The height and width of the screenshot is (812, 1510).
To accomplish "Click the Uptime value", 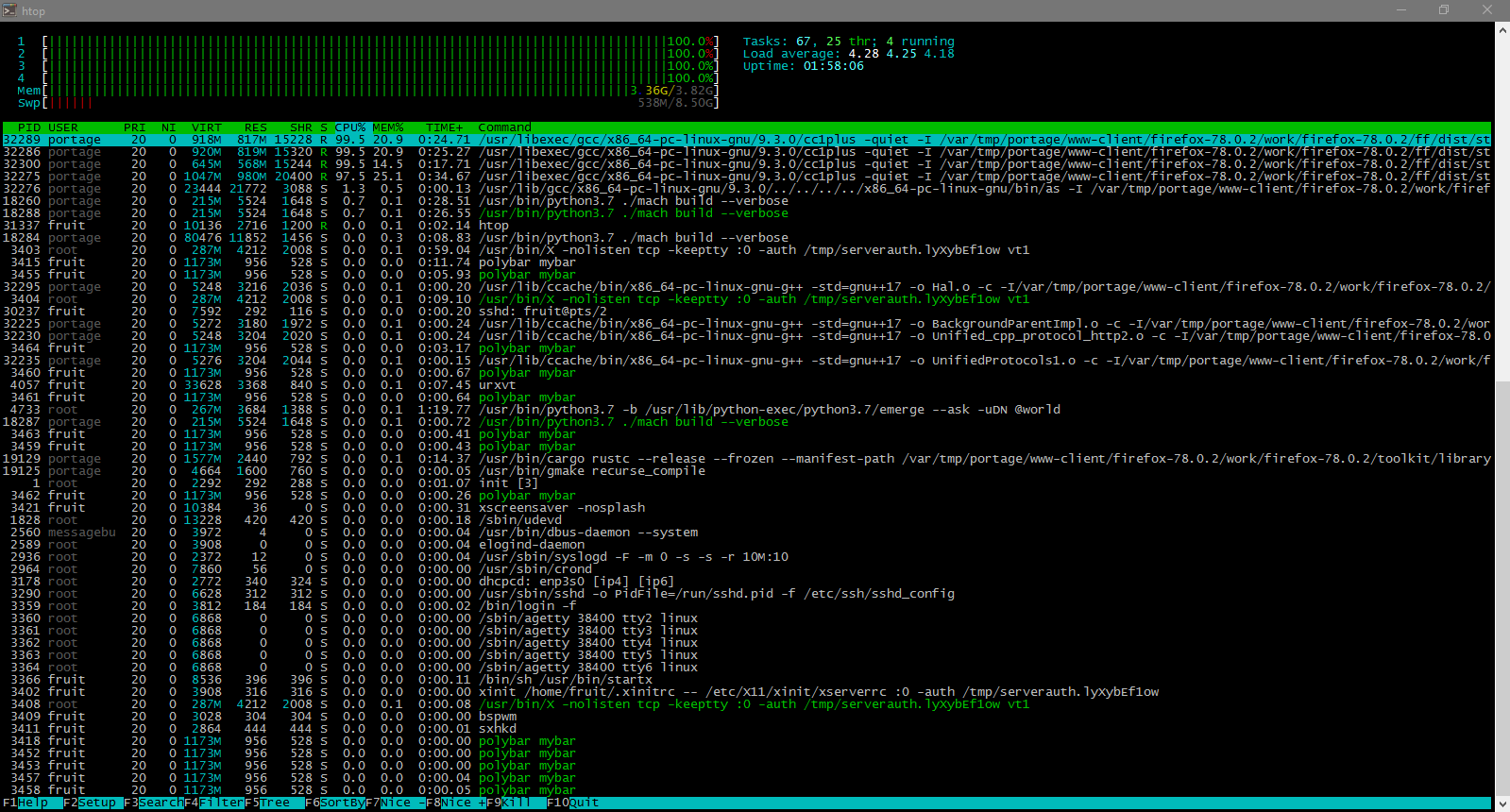I will (x=834, y=66).
